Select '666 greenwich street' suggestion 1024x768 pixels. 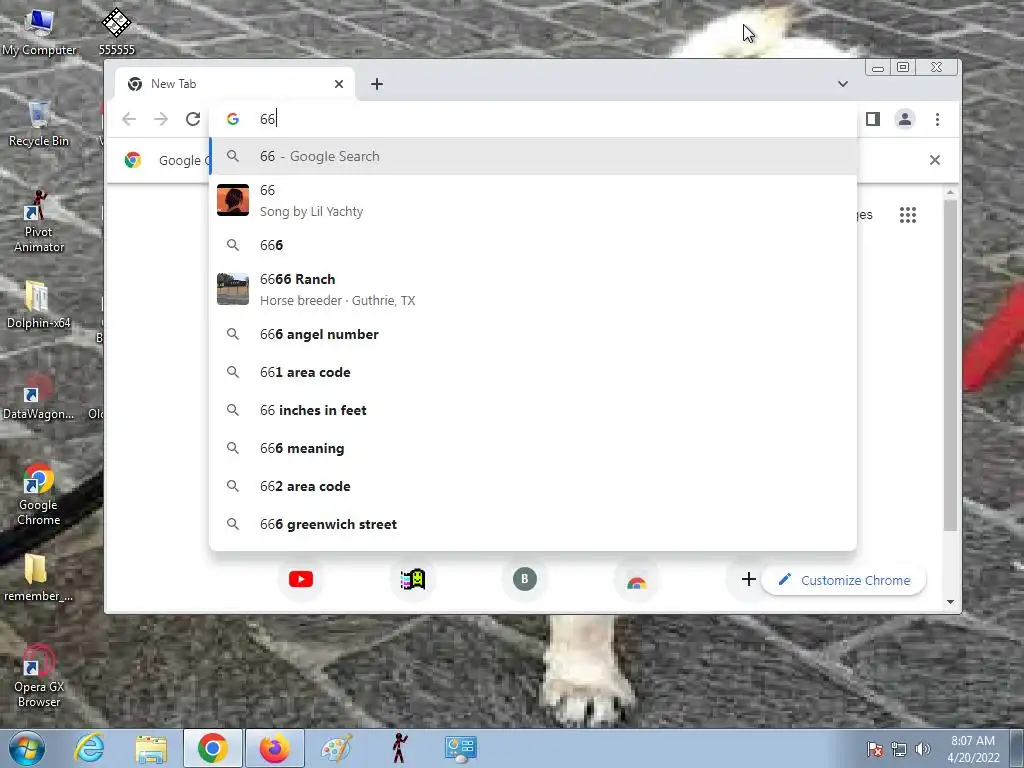(x=533, y=524)
